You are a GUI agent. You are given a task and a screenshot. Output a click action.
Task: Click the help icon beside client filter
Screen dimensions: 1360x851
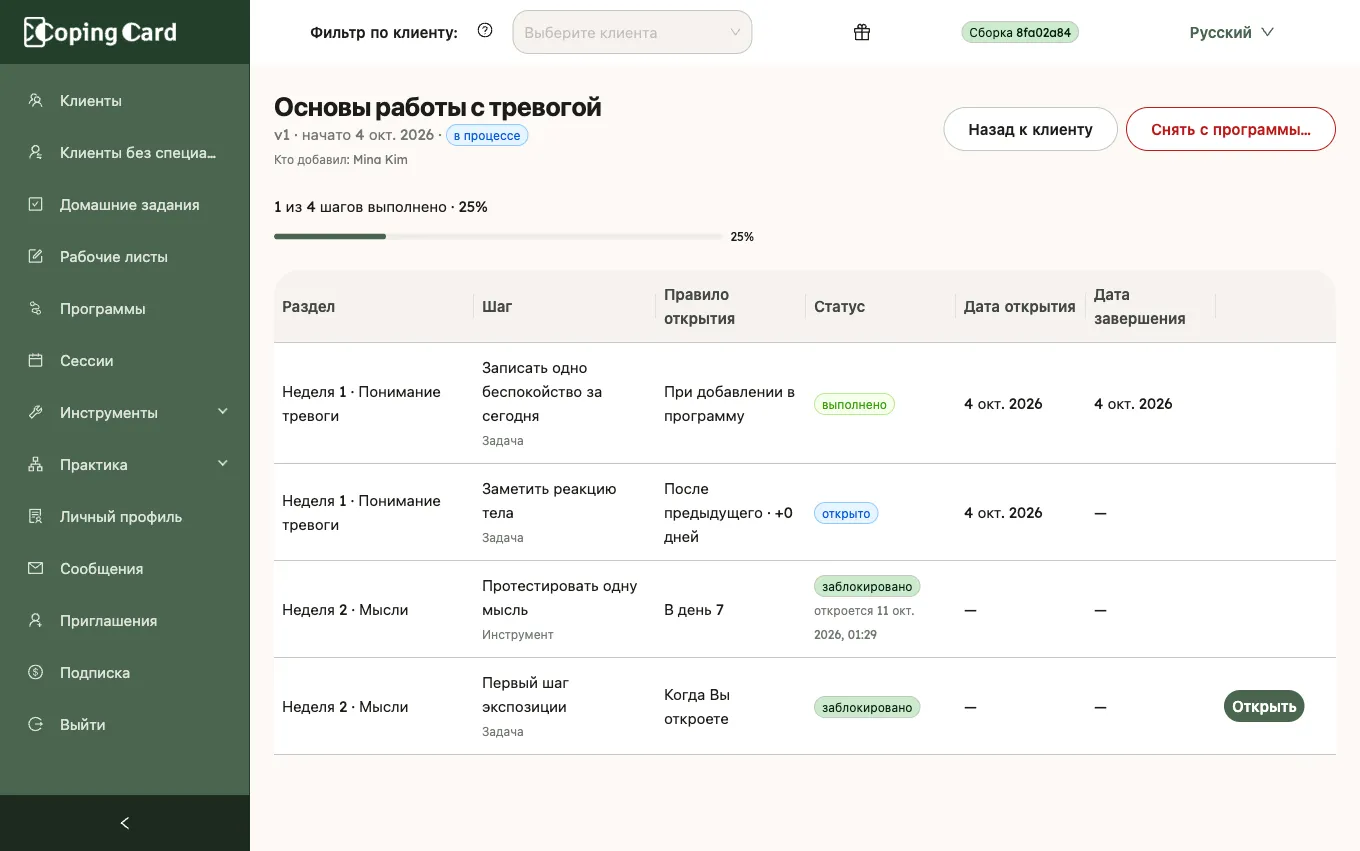(485, 31)
